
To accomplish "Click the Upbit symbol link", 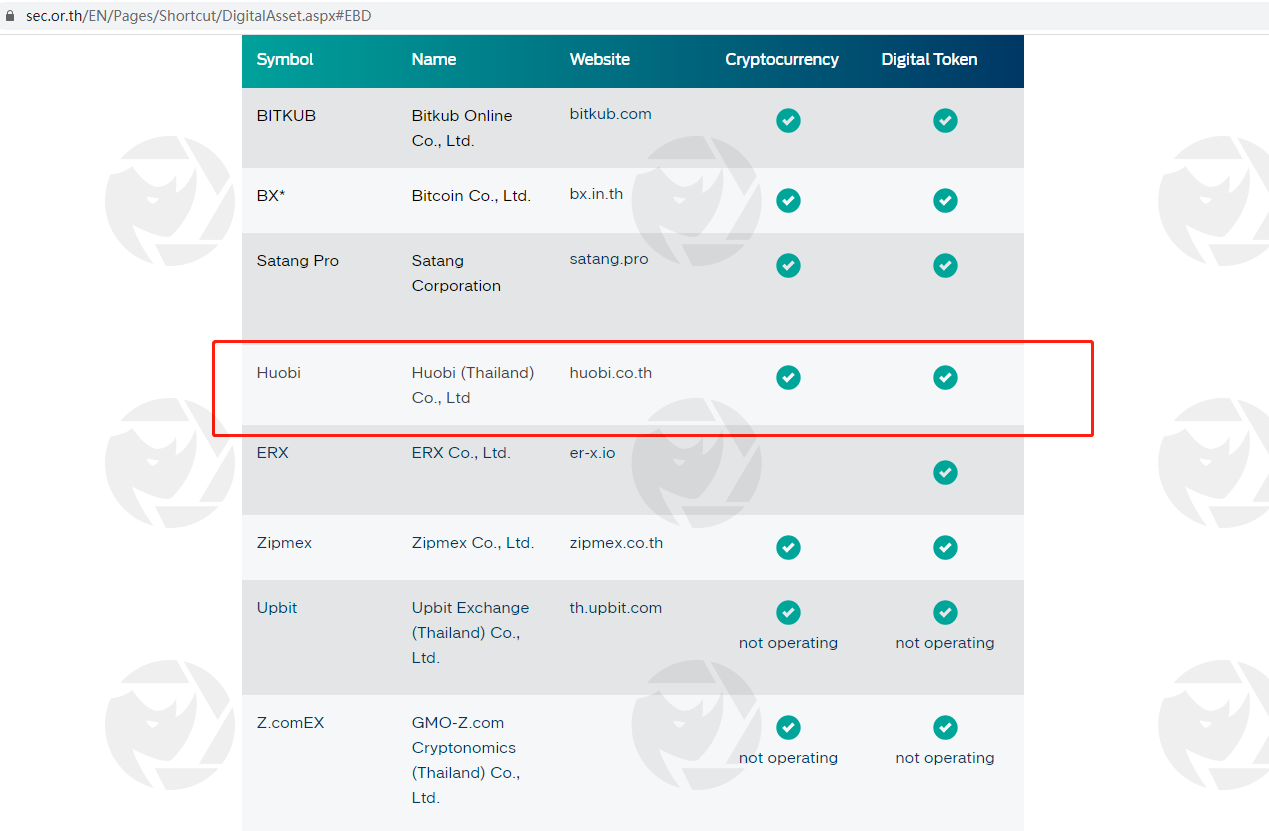I will 277,608.
